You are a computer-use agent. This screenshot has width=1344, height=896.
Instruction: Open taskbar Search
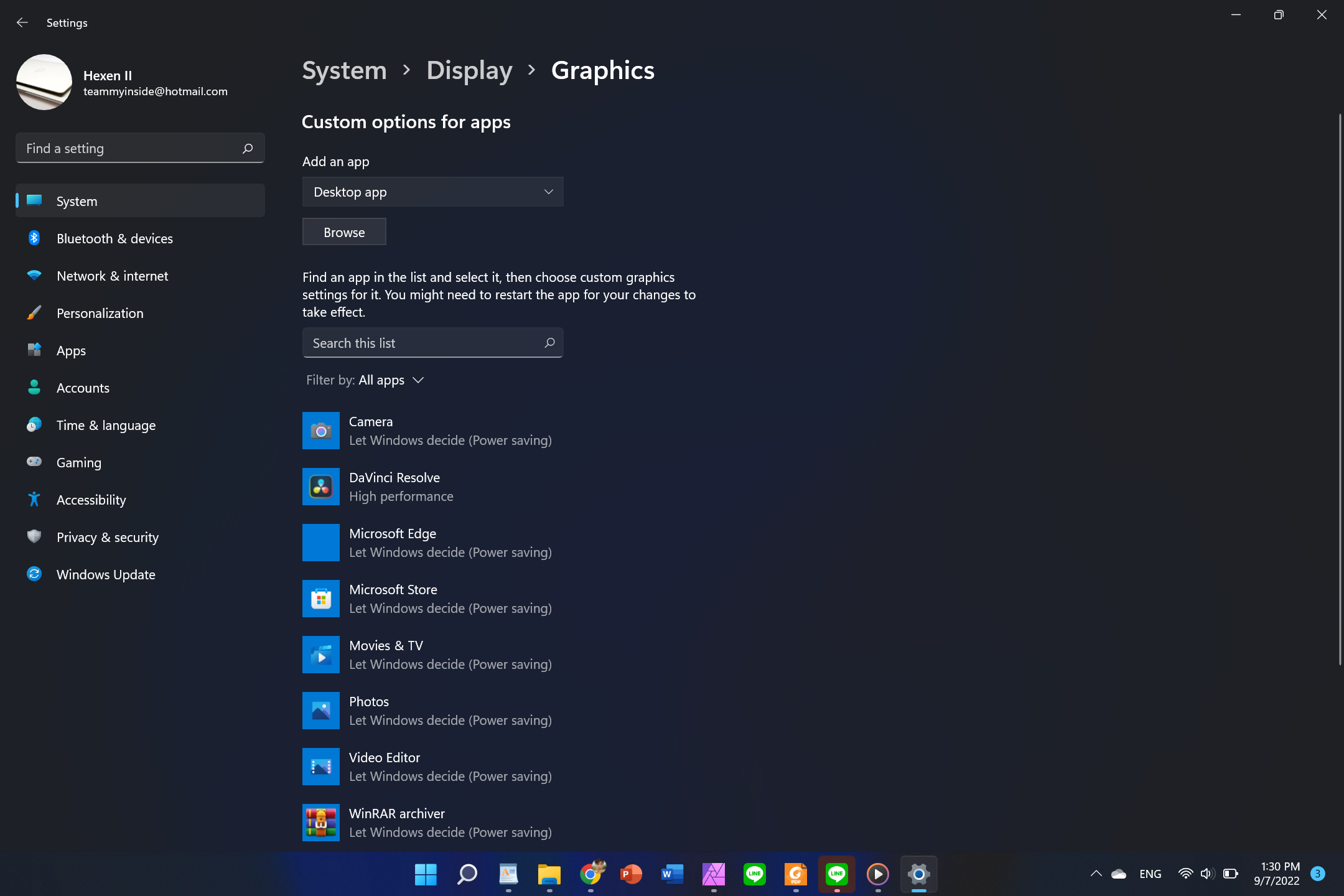point(467,874)
